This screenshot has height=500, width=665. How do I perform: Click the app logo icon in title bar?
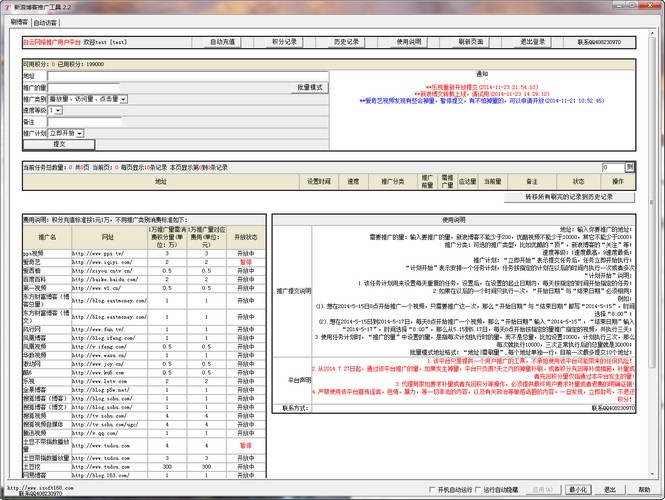(x=8, y=6)
